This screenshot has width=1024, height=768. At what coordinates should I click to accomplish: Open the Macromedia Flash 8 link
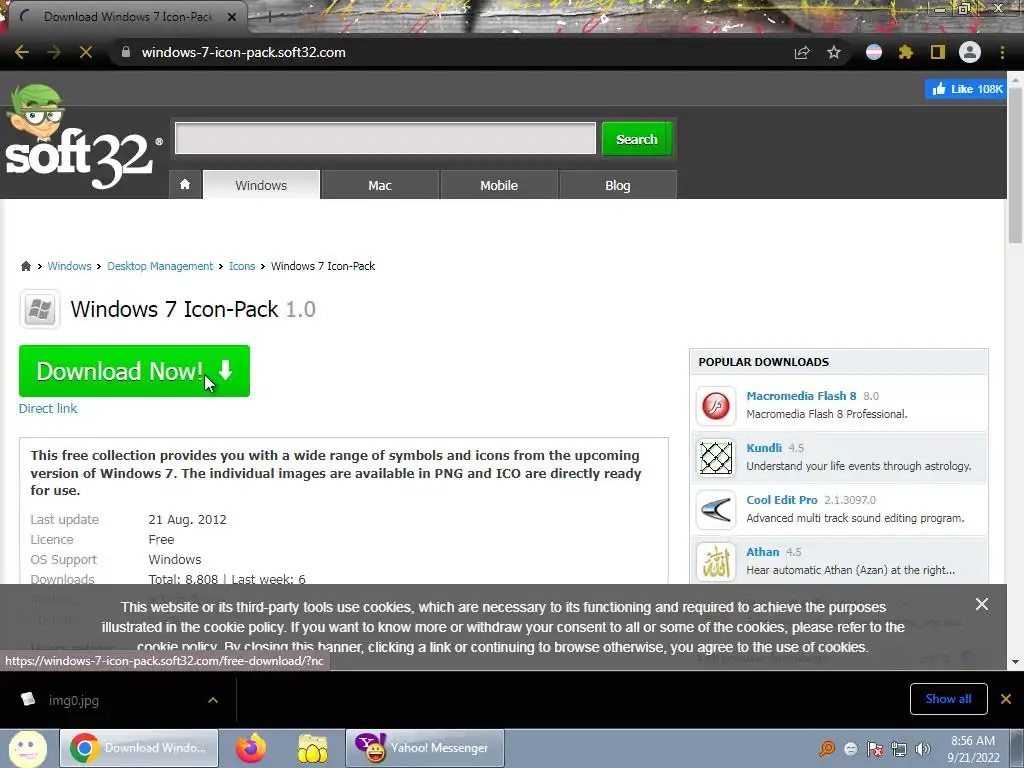pos(801,396)
